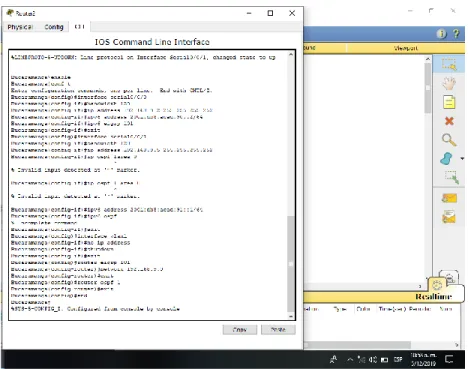This screenshot has height=369, width=468.
Task: Click the volume icon in system tray
Action: [x=373, y=360]
